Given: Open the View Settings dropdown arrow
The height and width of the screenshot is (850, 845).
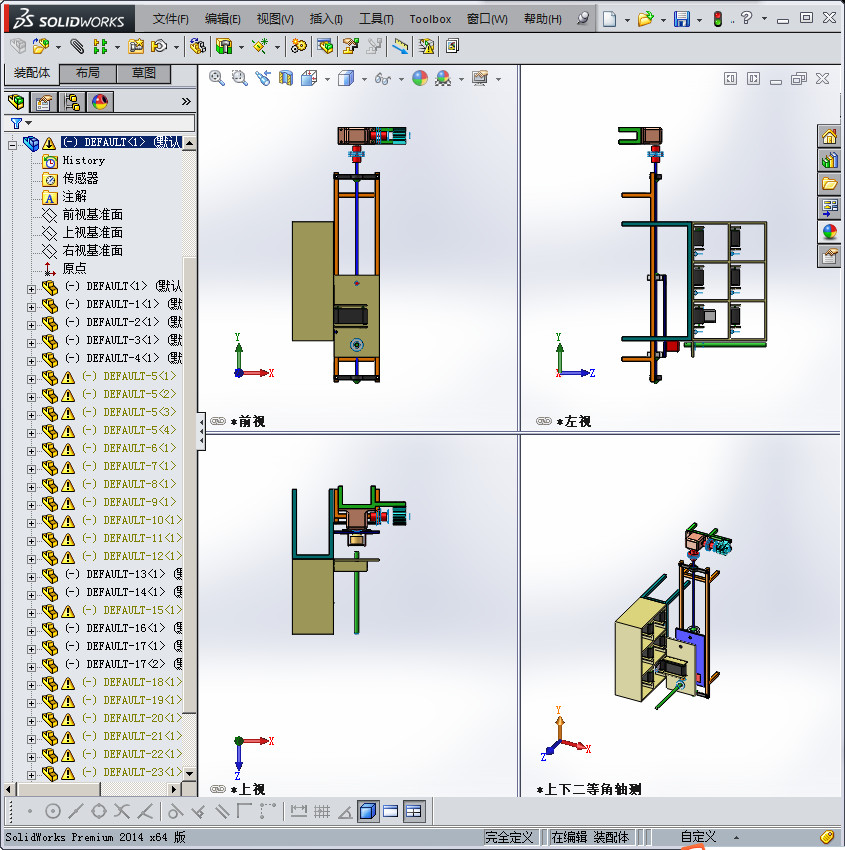Looking at the screenshot, I should pos(498,79).
